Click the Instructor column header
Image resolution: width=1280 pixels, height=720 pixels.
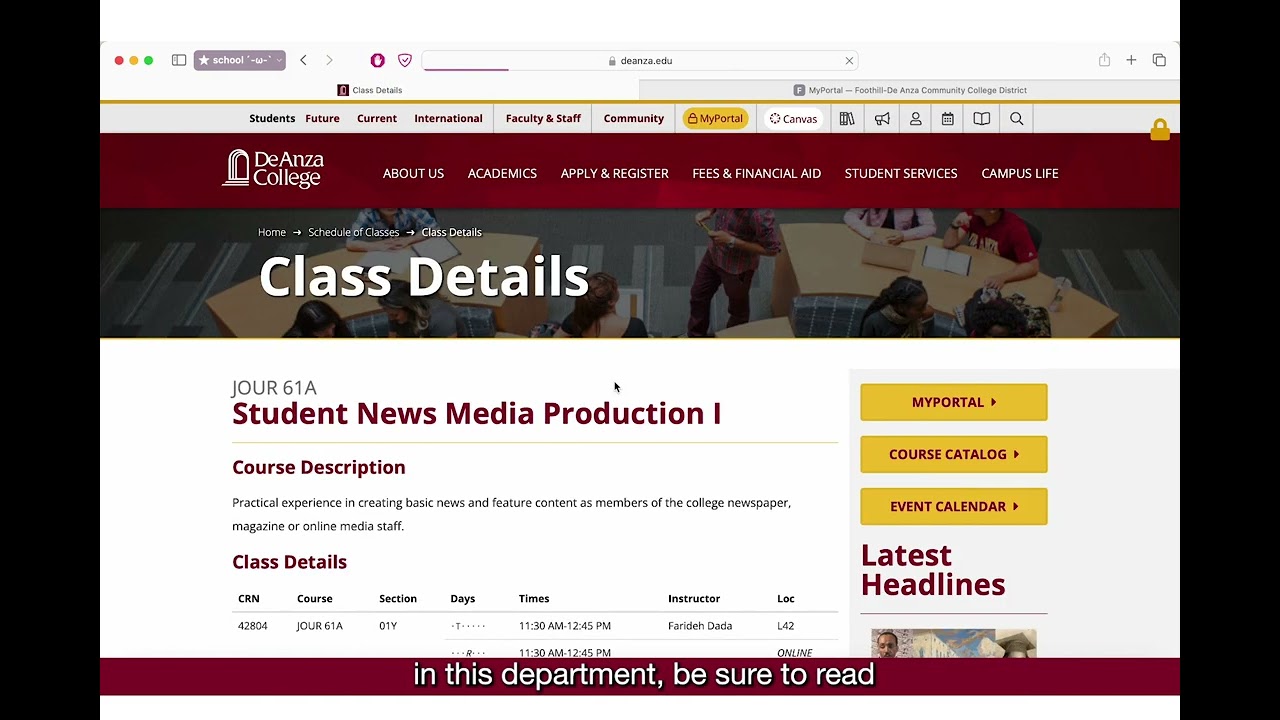pos(694,599)
